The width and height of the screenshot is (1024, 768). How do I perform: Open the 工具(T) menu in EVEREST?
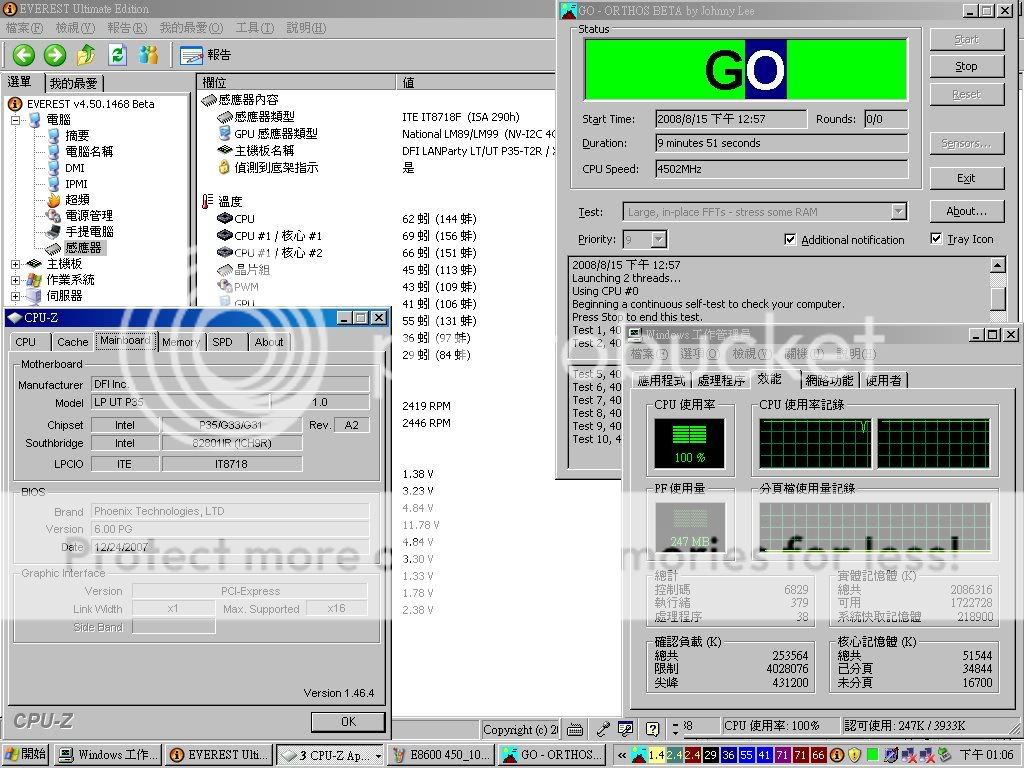pyautogui.click(x=253, y=28)
